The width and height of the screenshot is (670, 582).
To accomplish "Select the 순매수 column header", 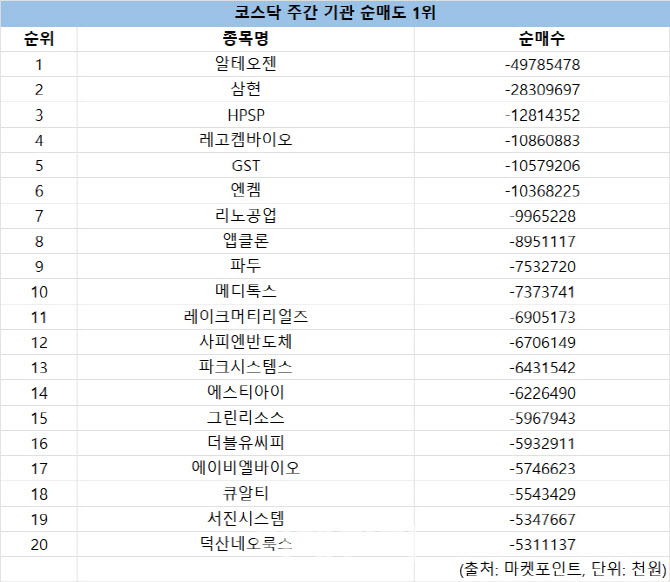I will 542,39.
